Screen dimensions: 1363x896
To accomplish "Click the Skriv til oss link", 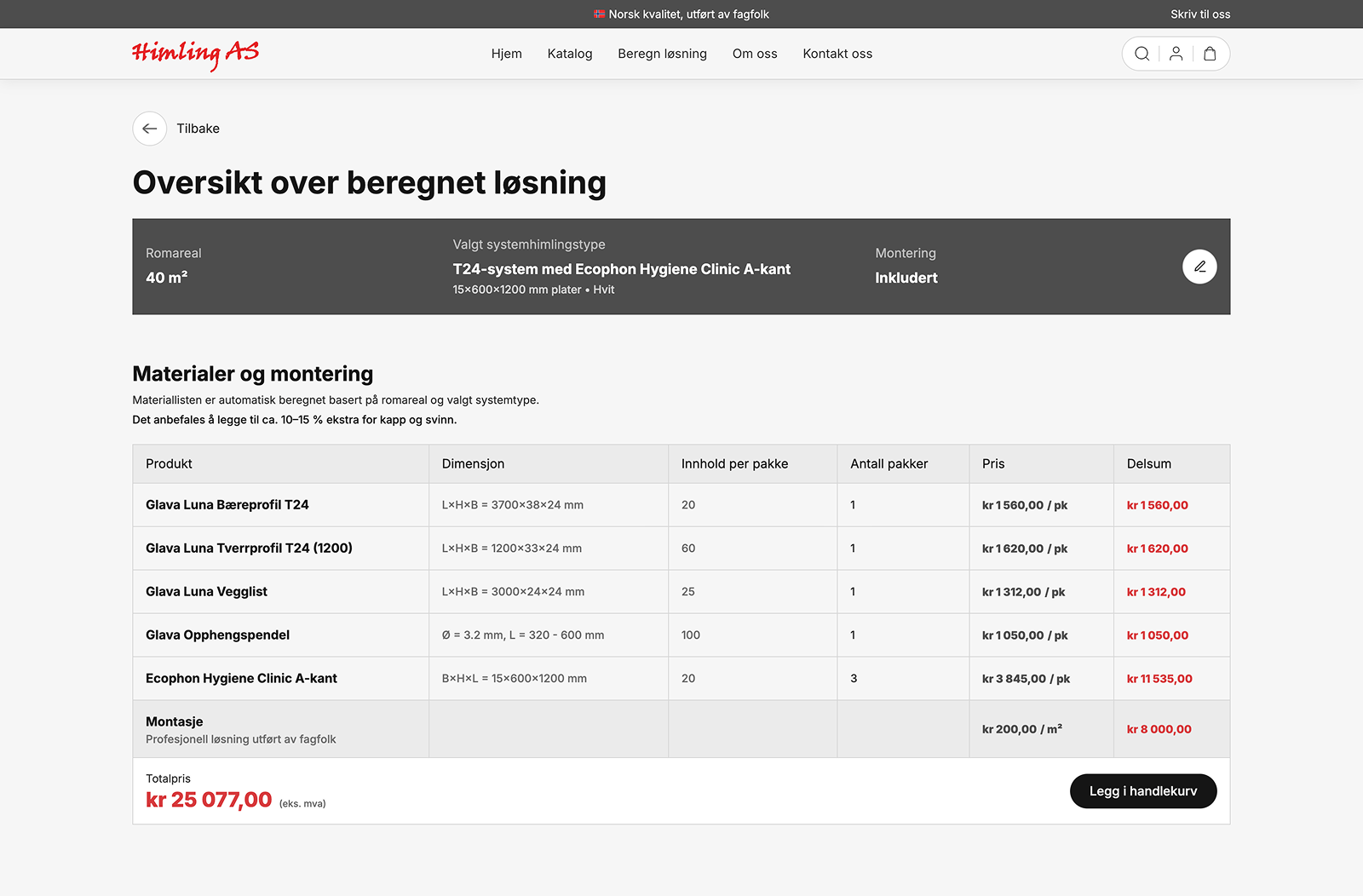I will 1200,14.
